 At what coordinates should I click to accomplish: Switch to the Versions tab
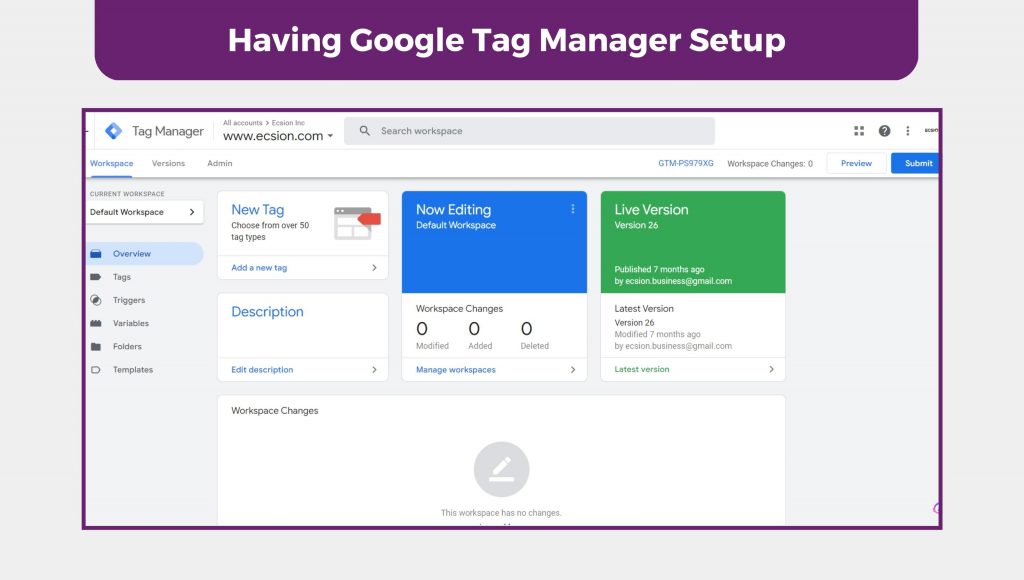[168, 163]
